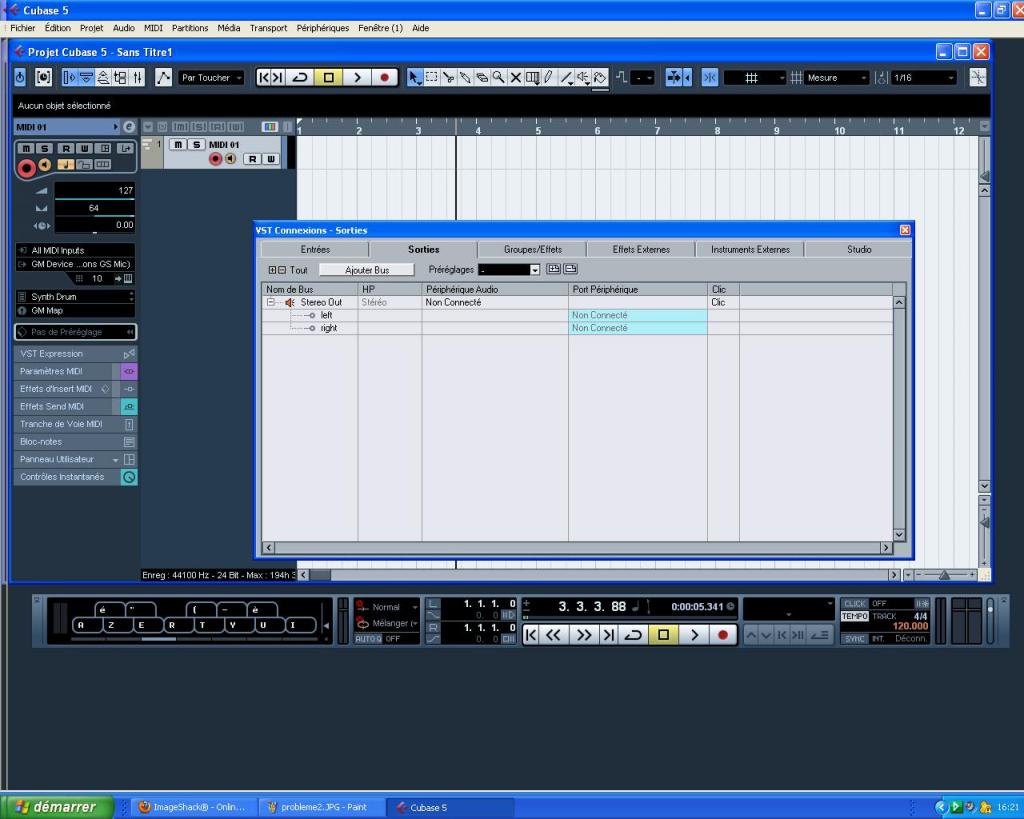
Task: Click Play in the transport panel
Action: (694, 635)
